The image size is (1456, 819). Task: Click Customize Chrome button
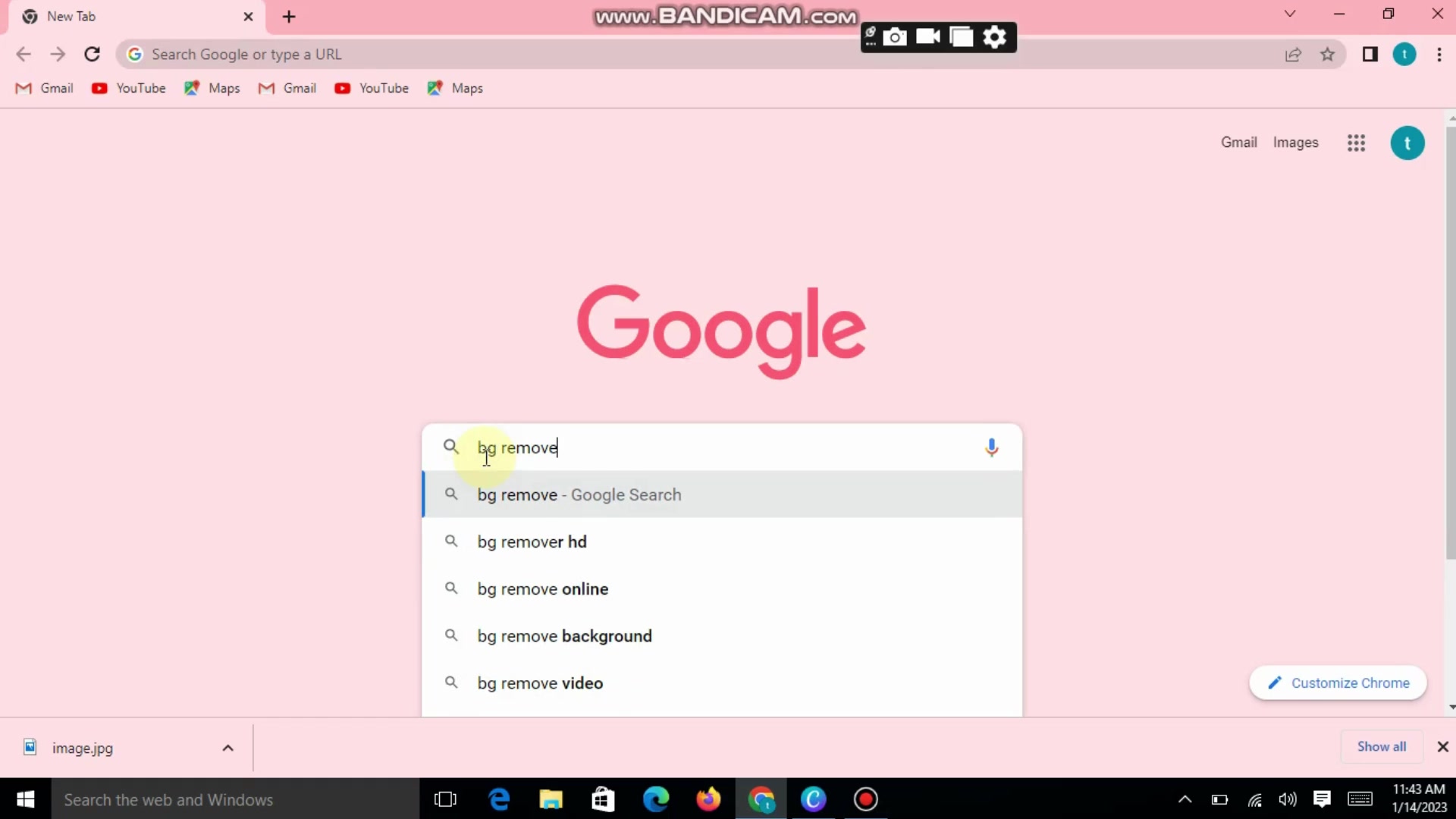pos(1338,682)
